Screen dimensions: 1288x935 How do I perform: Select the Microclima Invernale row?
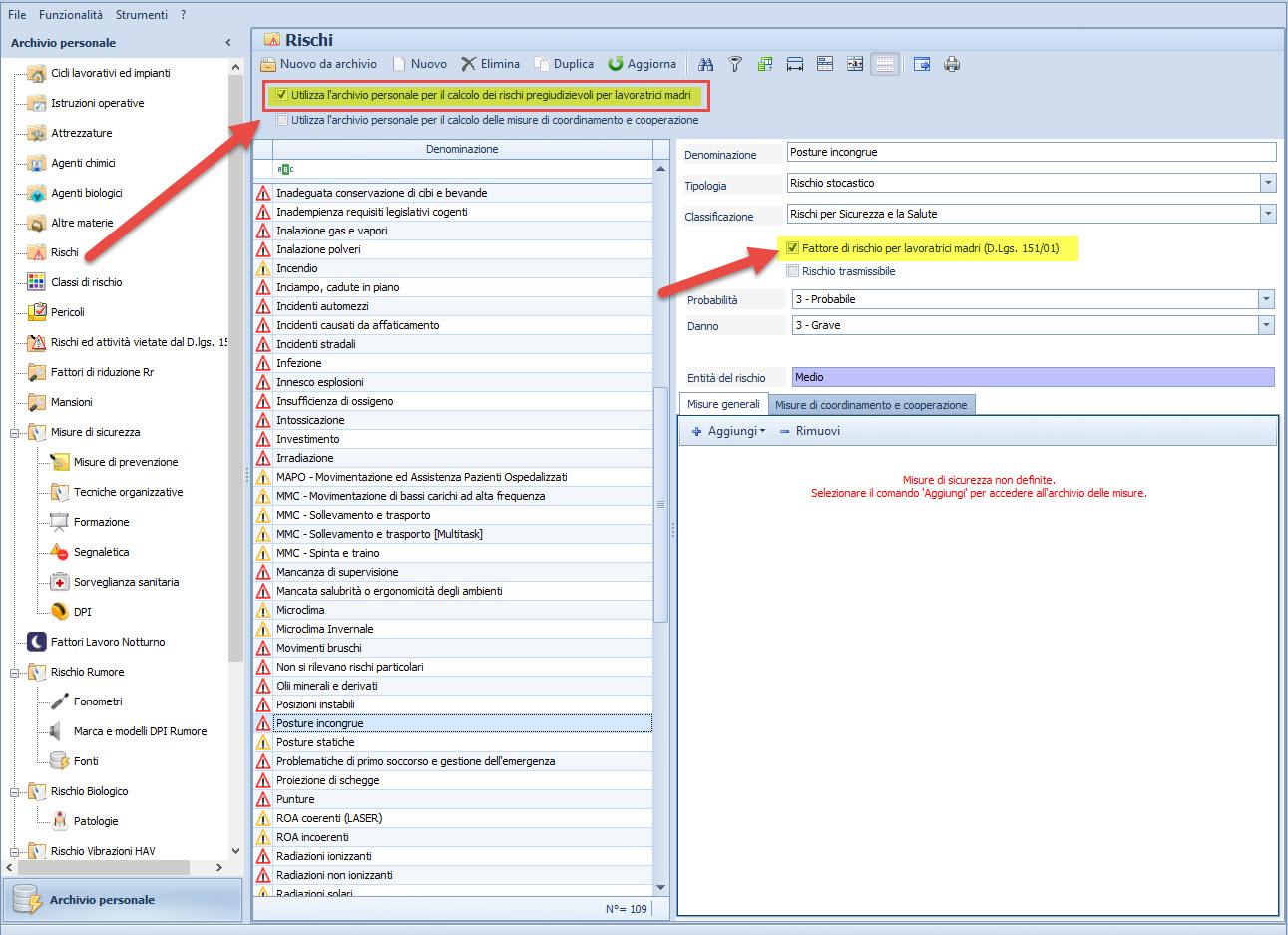pos(453,629)
